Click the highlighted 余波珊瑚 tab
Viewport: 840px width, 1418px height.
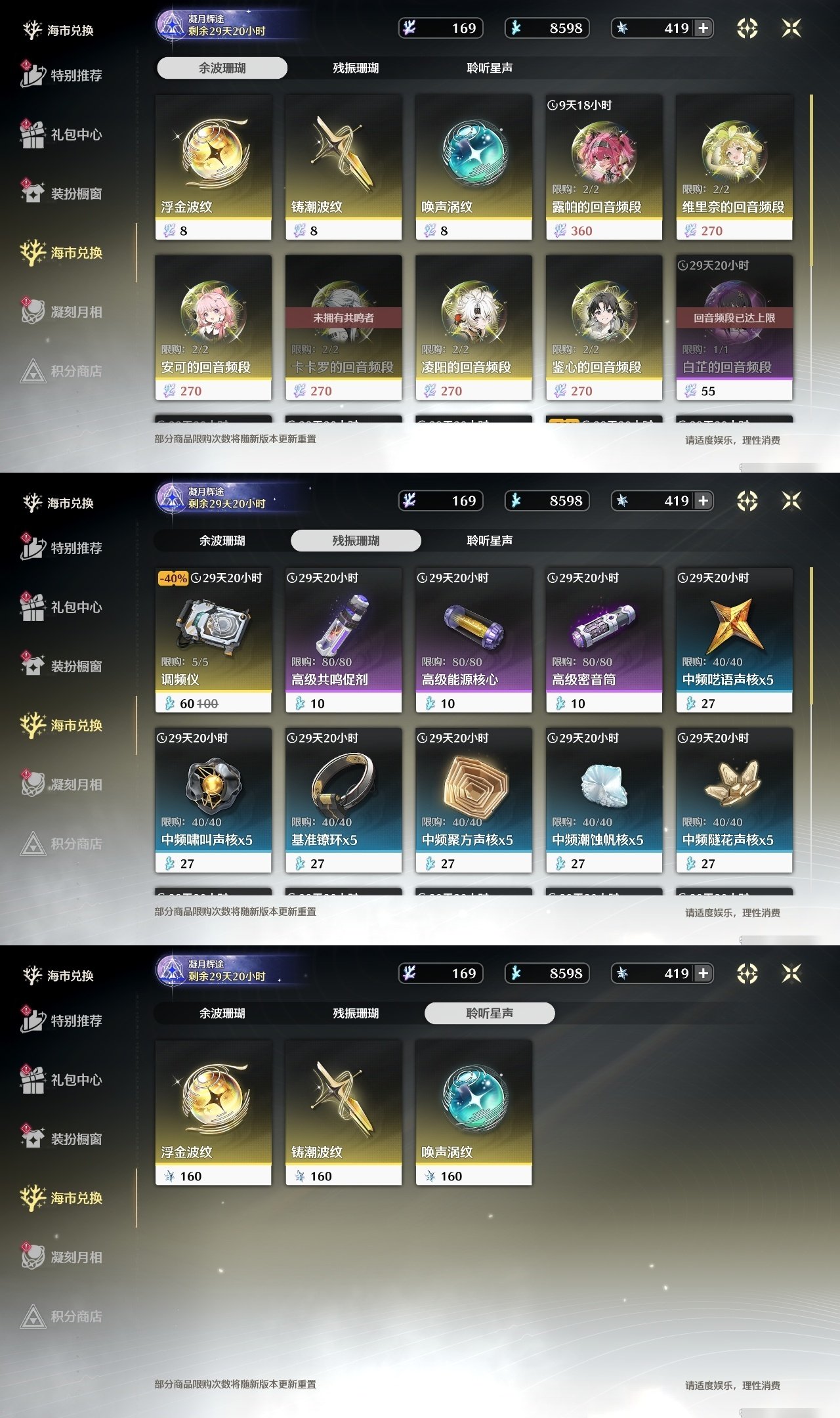[222, 68]
